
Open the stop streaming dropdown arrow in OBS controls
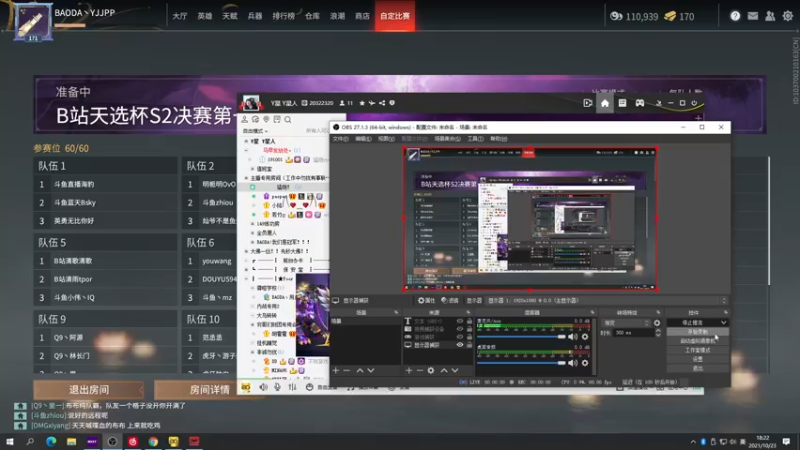pos(723,322)
